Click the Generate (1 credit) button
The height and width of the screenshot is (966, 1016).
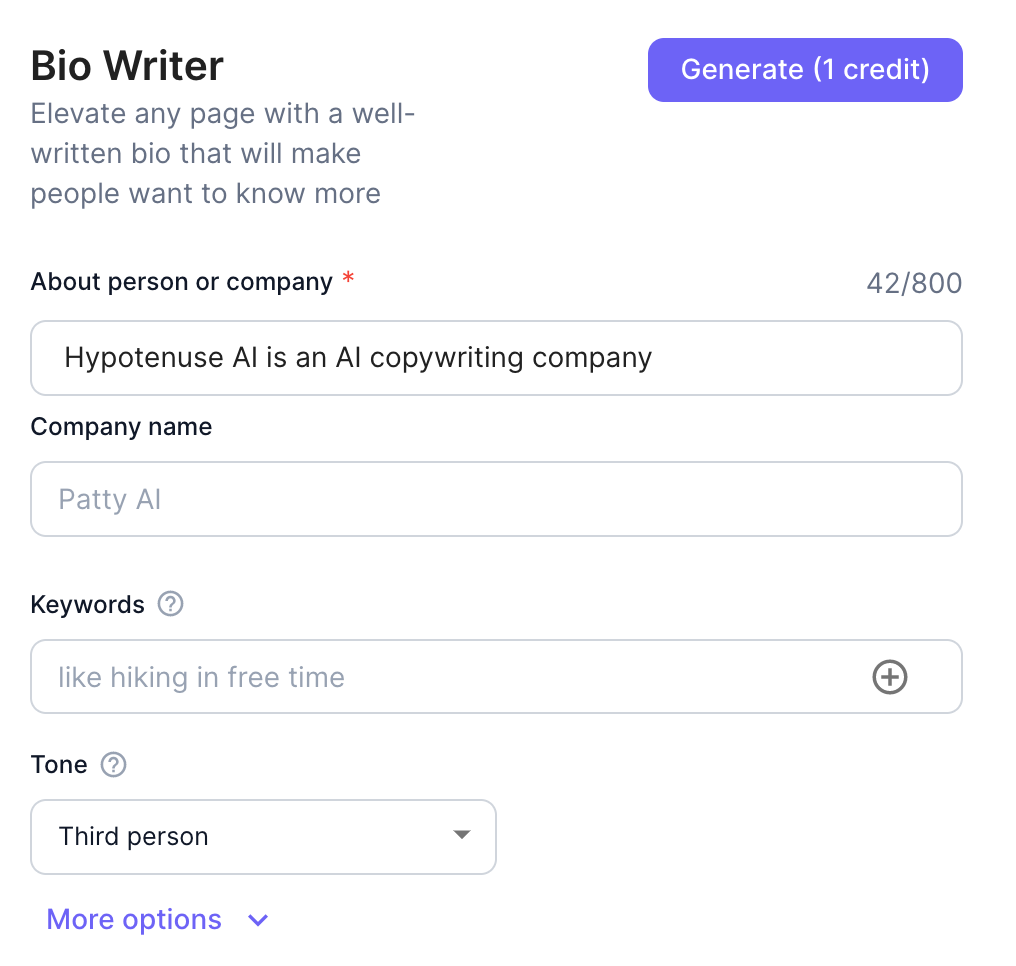(x=804, y=69)
